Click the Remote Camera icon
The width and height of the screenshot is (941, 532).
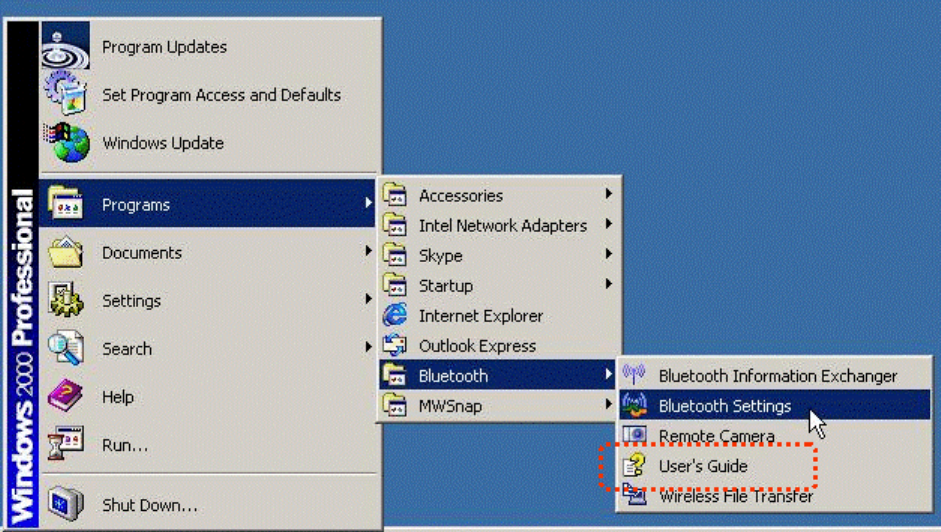coord(634,435)
